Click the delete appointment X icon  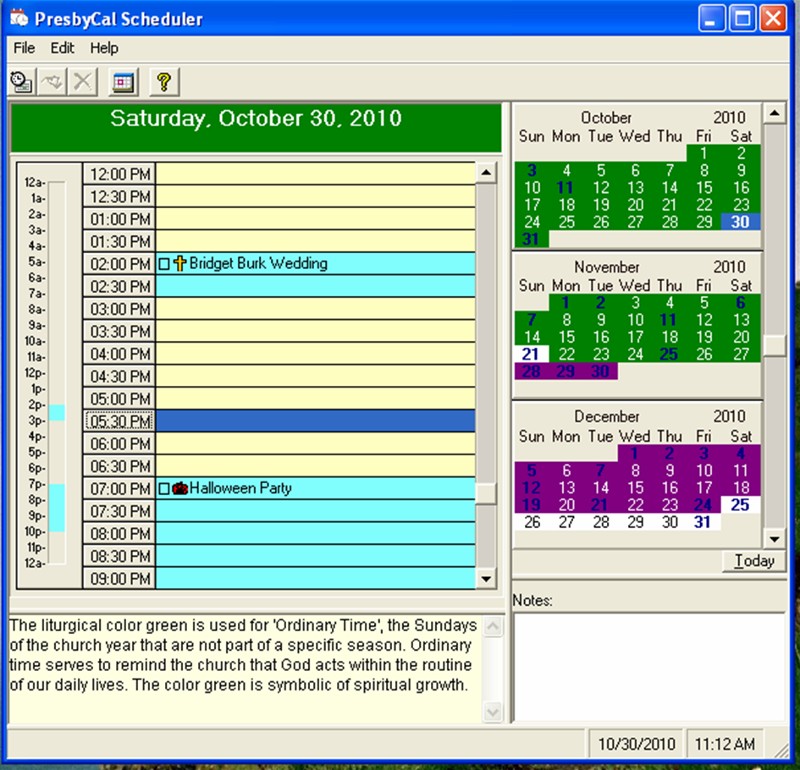83,82
